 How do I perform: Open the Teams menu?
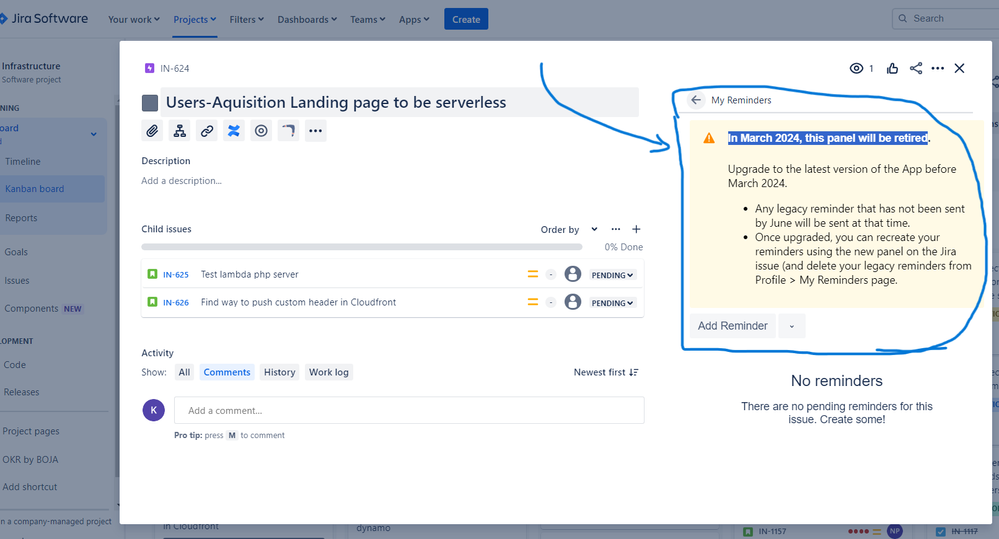coord(368,19)
